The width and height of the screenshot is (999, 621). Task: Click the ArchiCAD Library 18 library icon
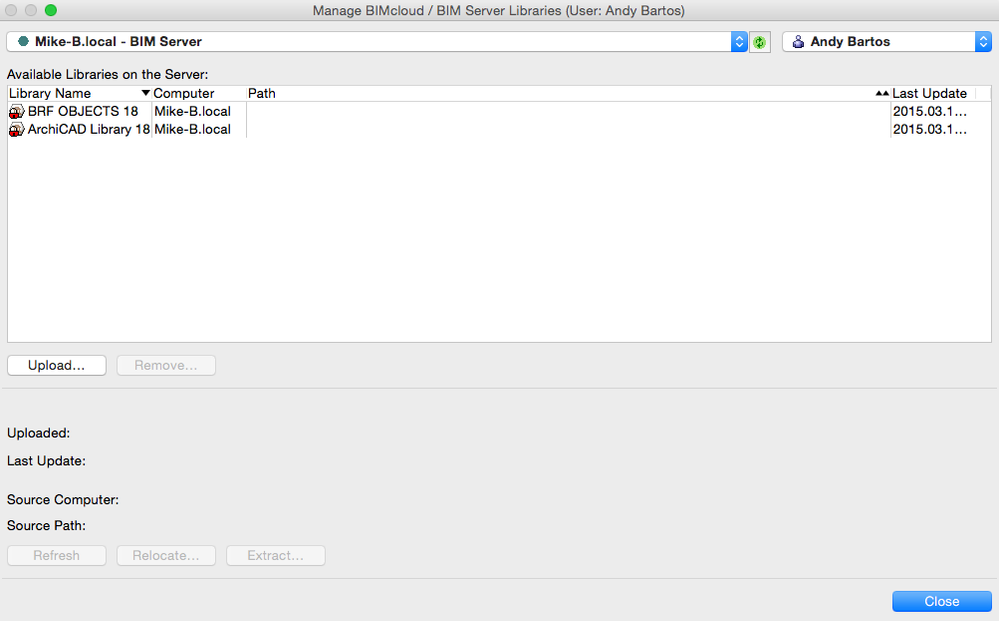[x=17, y=129]
